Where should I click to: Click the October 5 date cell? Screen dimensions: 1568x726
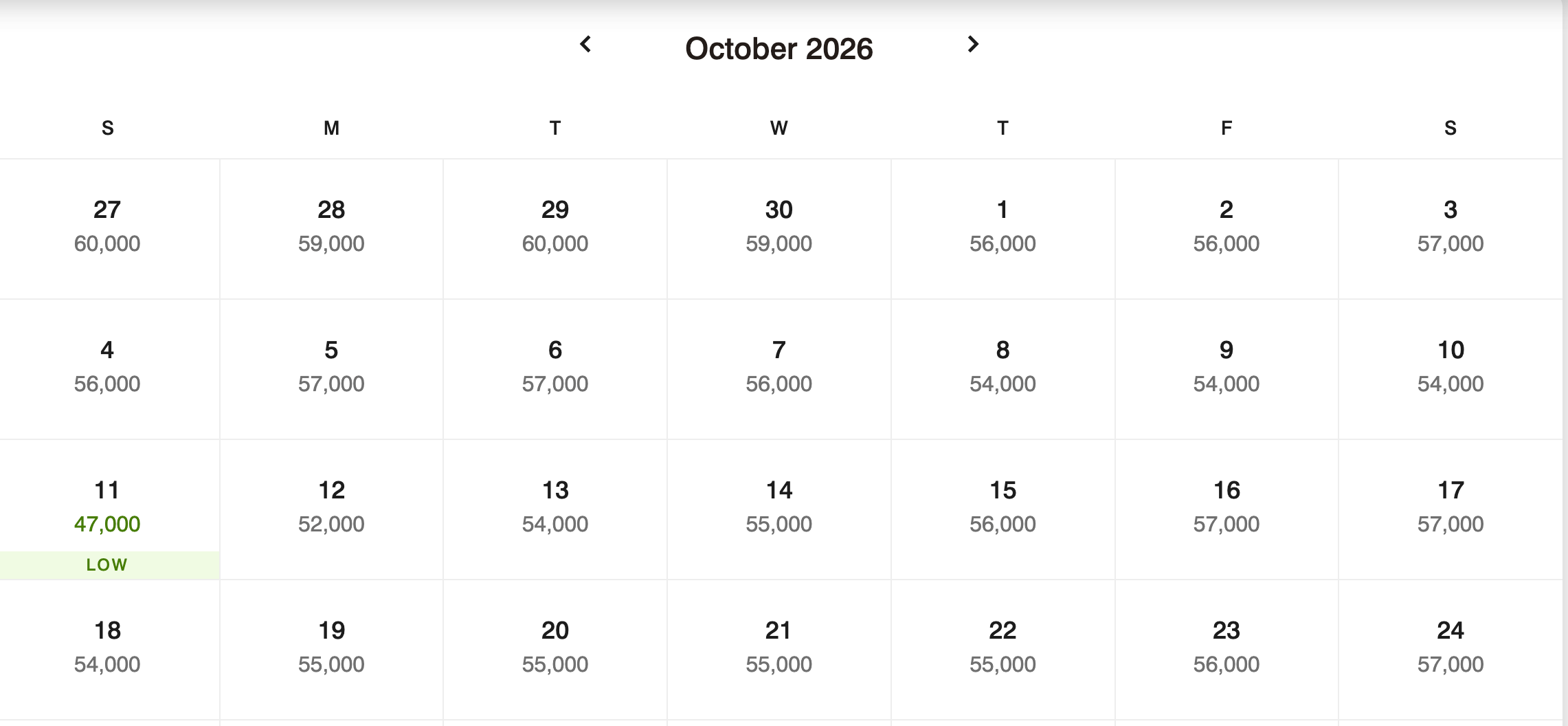pyautogui.click(x=331, y=367)
